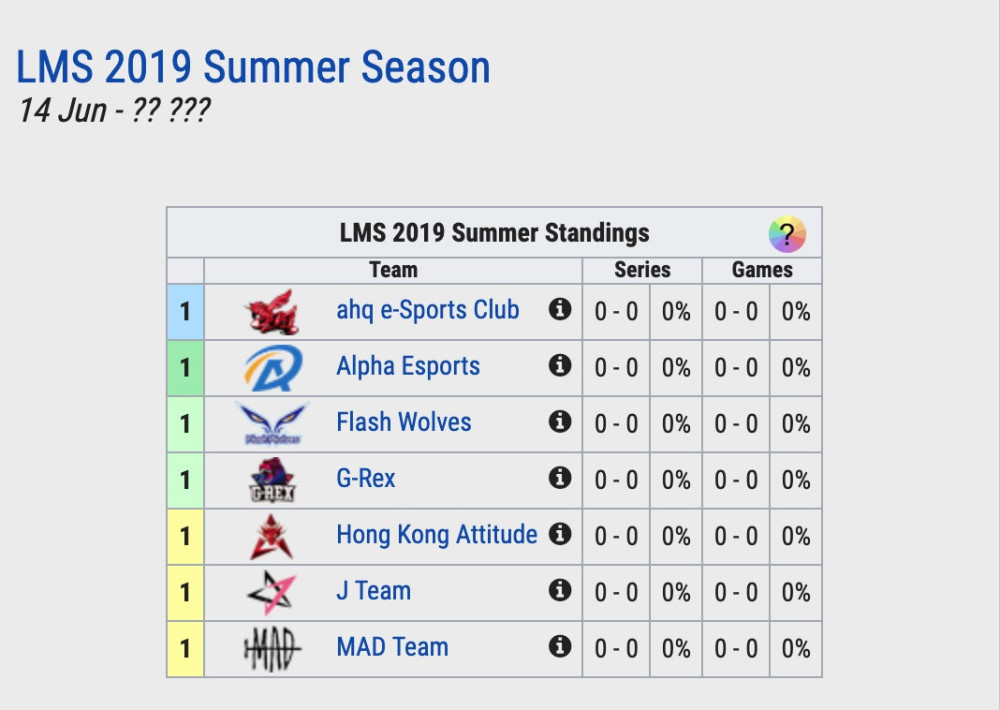This screenshot has height=710, width=1000.
Task: Visit the MAD Team page link
Action: pyautogui.click(x=392, y=647)
